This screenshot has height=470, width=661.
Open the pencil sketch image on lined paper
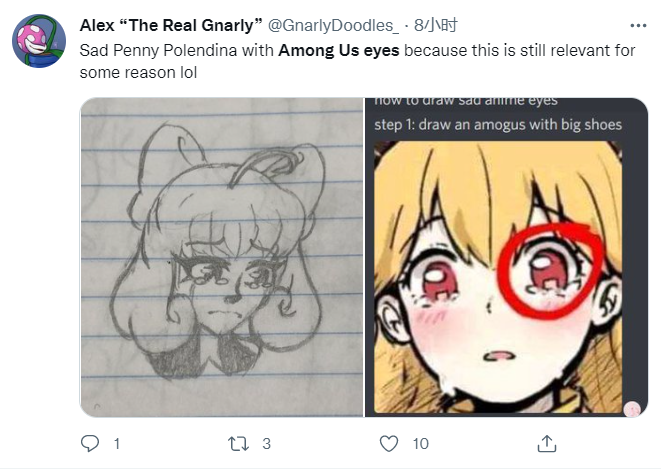[x=221, y=257]
